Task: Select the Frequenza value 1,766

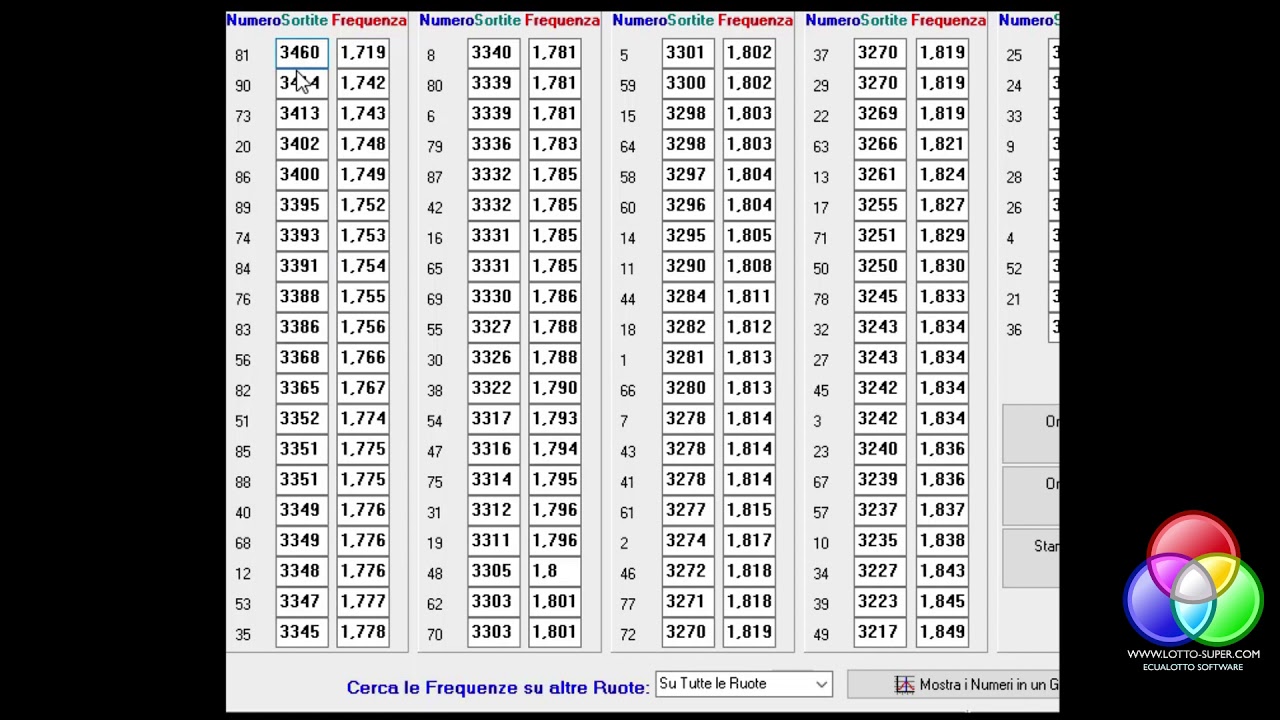Action: pyautogui.click(x=363, y=358)
